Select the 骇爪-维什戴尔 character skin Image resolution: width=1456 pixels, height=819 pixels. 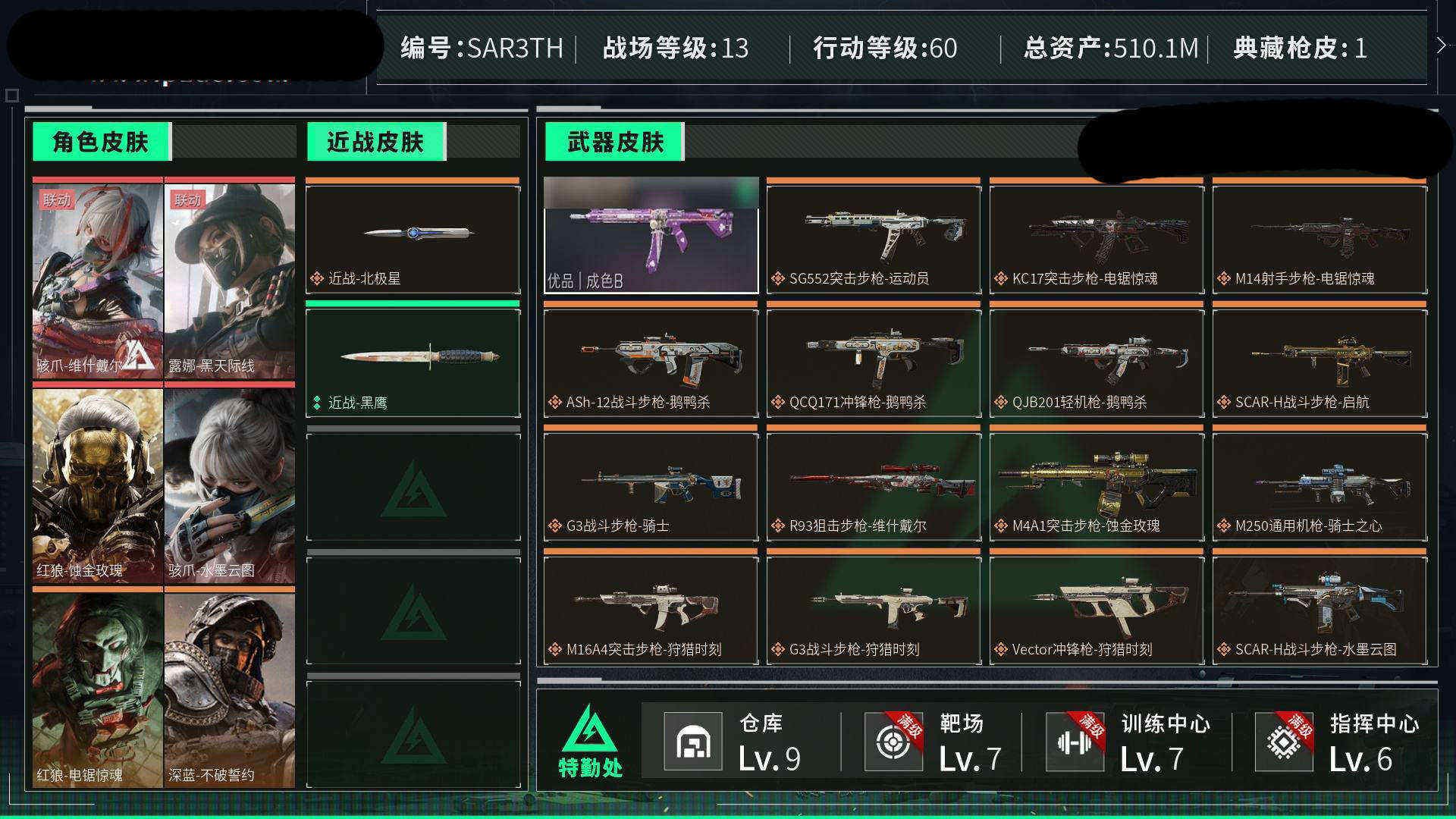(98, 278)
